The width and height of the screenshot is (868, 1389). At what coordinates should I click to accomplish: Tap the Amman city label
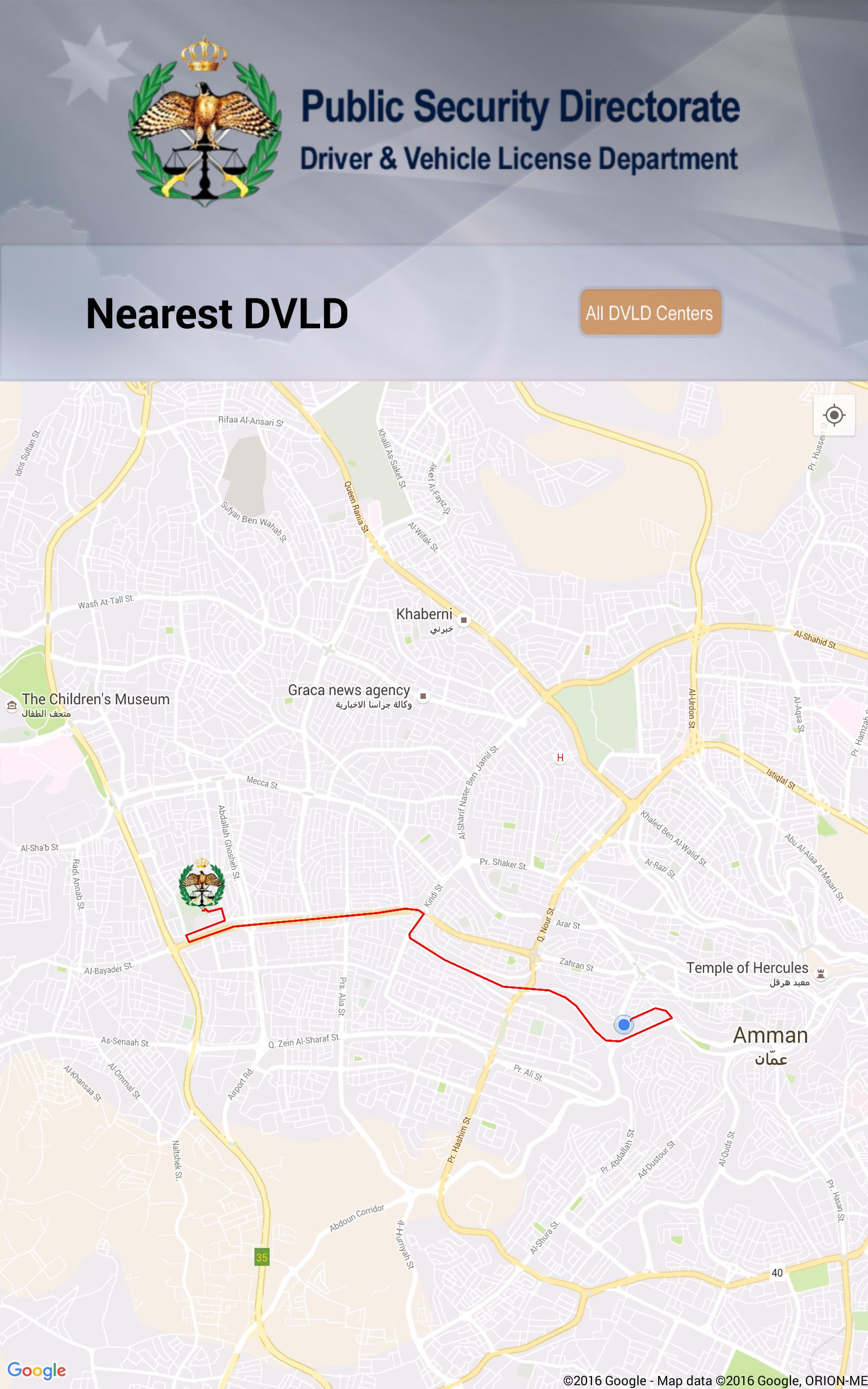770,1035
